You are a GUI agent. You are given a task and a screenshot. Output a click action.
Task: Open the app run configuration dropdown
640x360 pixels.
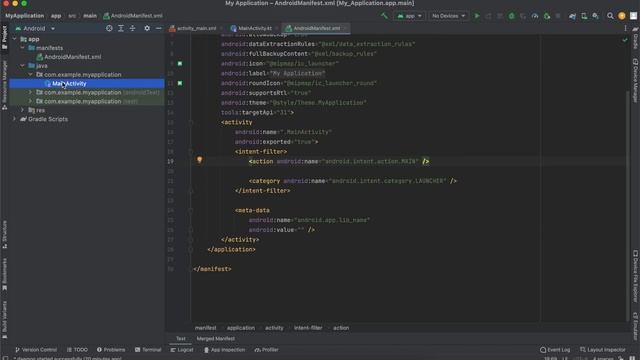(x=409, y=16)
